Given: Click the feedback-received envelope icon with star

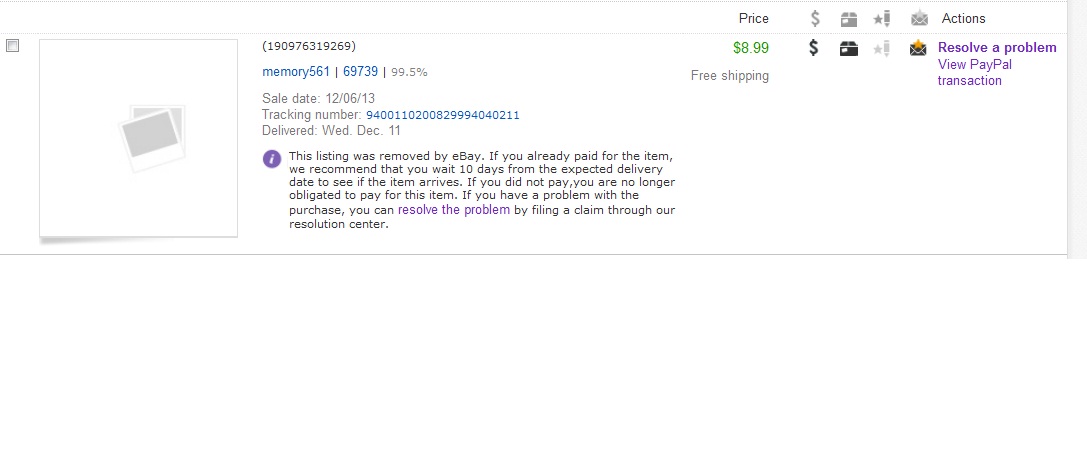Looking at the screenshot, I should pyautogui.click(x=918, y=47).
